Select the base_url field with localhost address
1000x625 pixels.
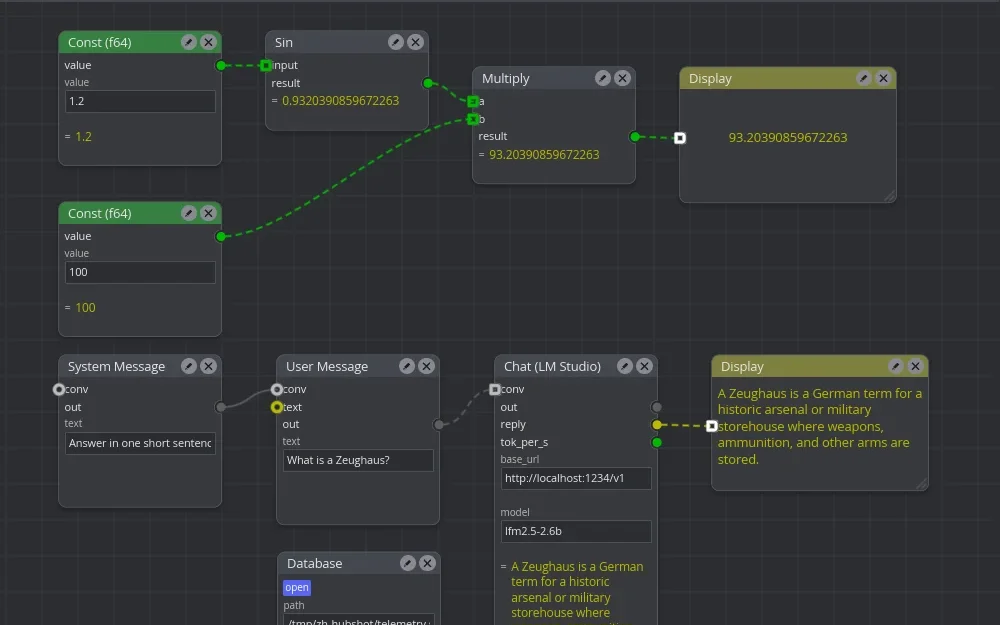coord(576,478)
